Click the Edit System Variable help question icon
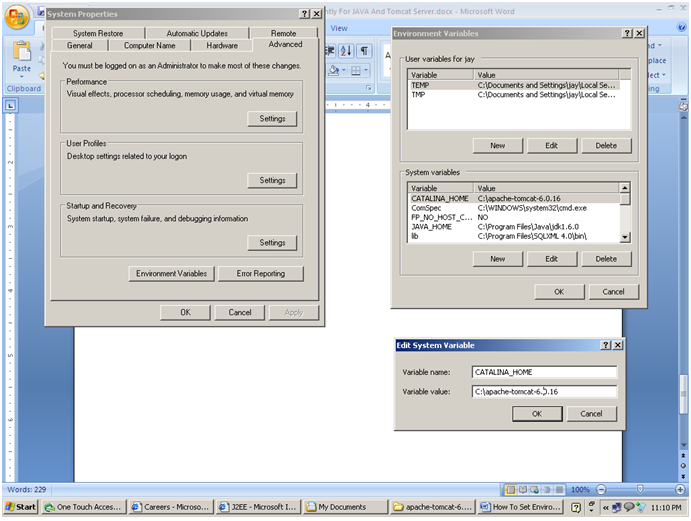The height and width of the screenshot is (521, 691). pyautogui.click(x=606, y=345)
